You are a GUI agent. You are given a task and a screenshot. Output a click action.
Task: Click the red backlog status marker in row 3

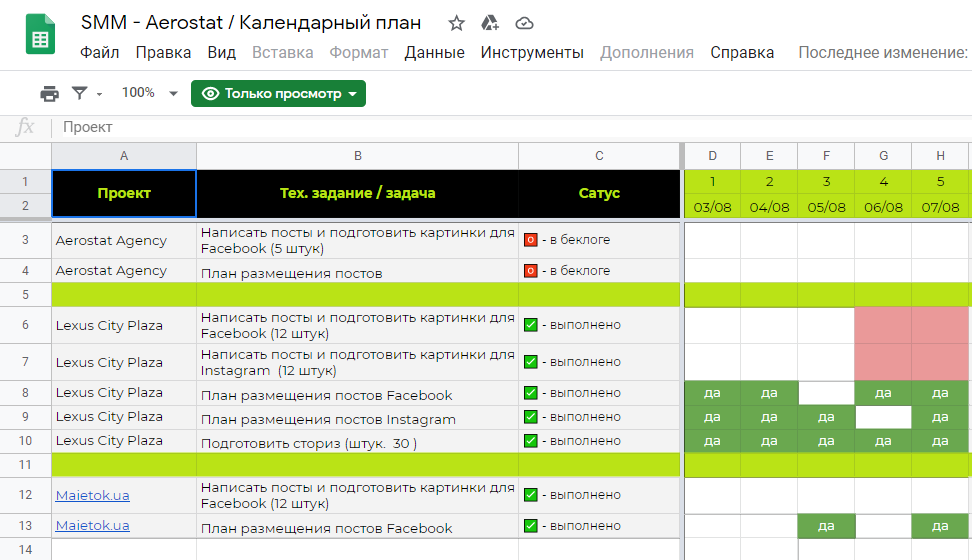[531, 240]
